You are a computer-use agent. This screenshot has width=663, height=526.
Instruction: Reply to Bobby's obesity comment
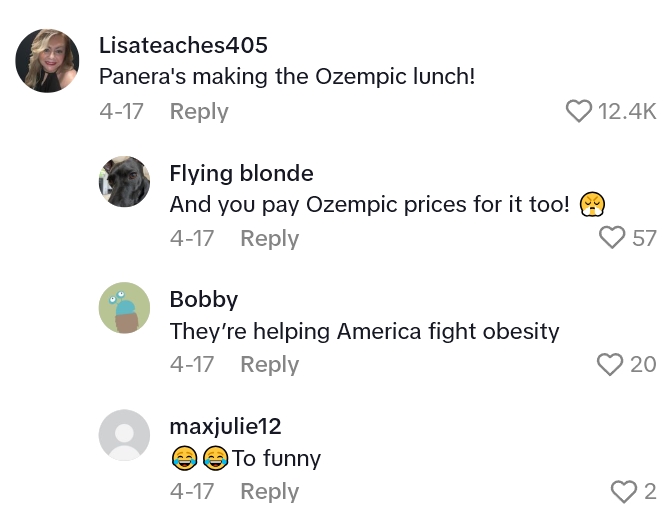[270, 365]
